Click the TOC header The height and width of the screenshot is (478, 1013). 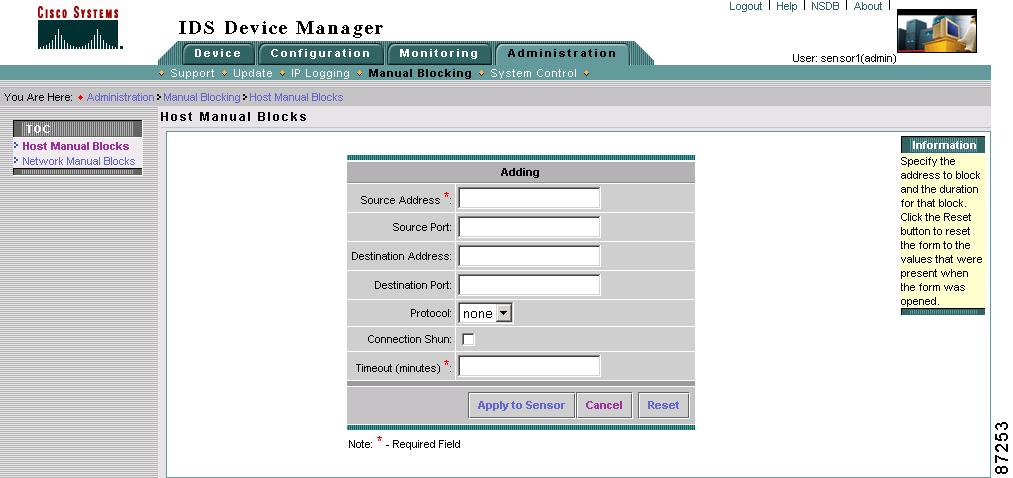pos(78,129)
